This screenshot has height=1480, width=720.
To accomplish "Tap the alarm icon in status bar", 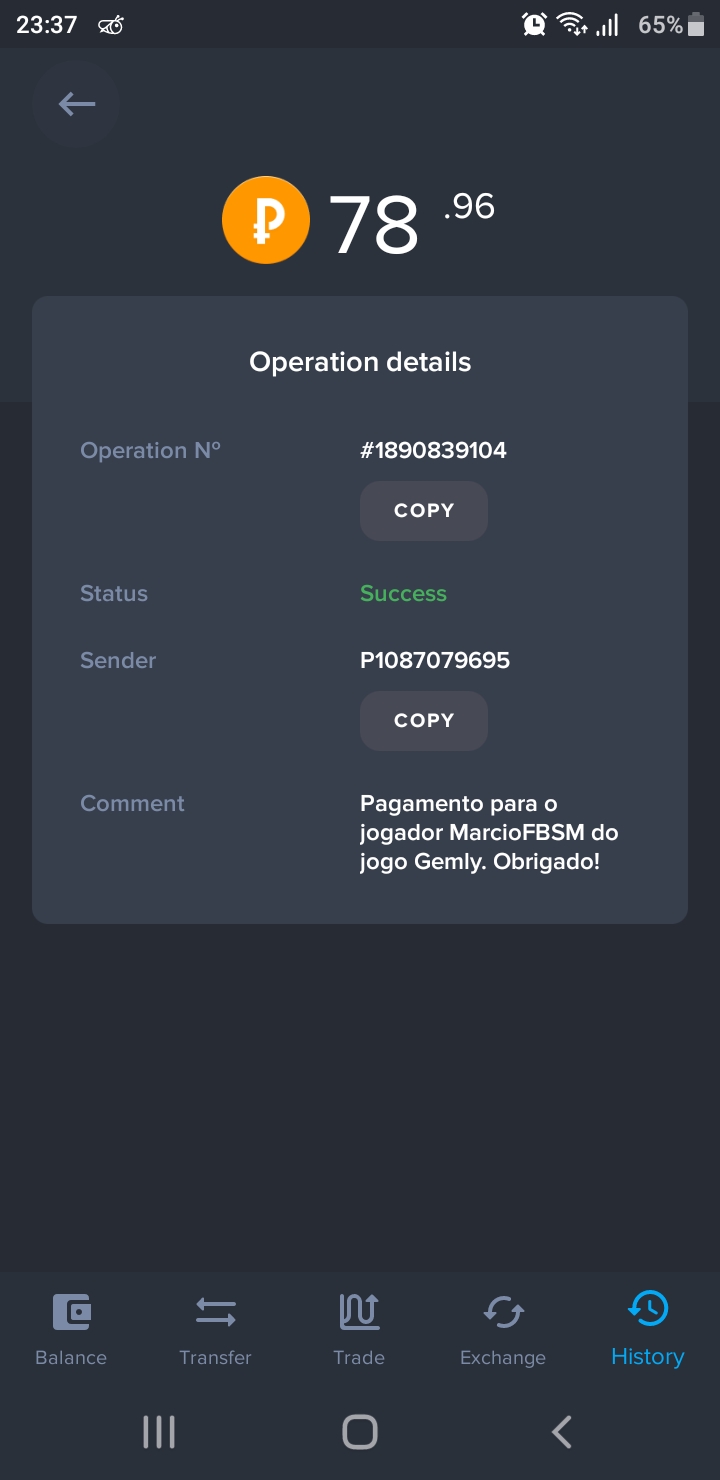I will (x=534, y=24).
